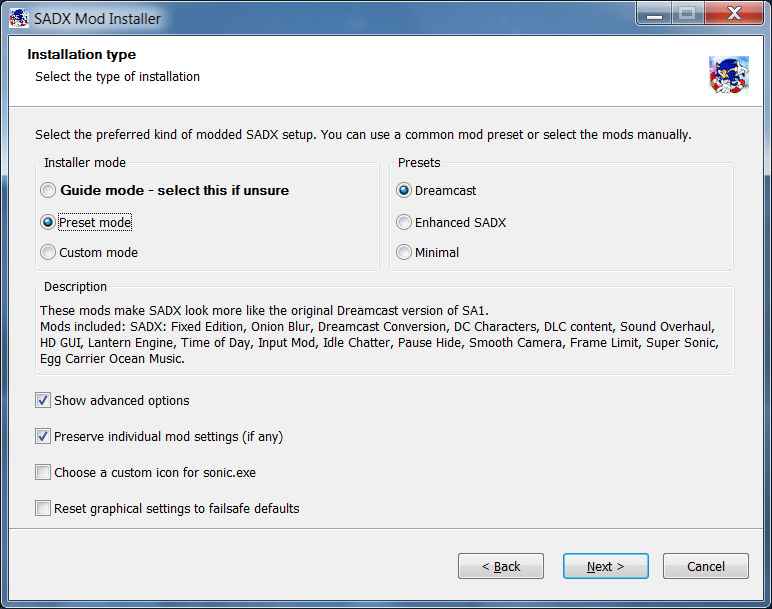Image resolution: width=772 pixels, height=609 pixels.
Task: Click the SADX Mod Installer title text
Action: [97, 19]
